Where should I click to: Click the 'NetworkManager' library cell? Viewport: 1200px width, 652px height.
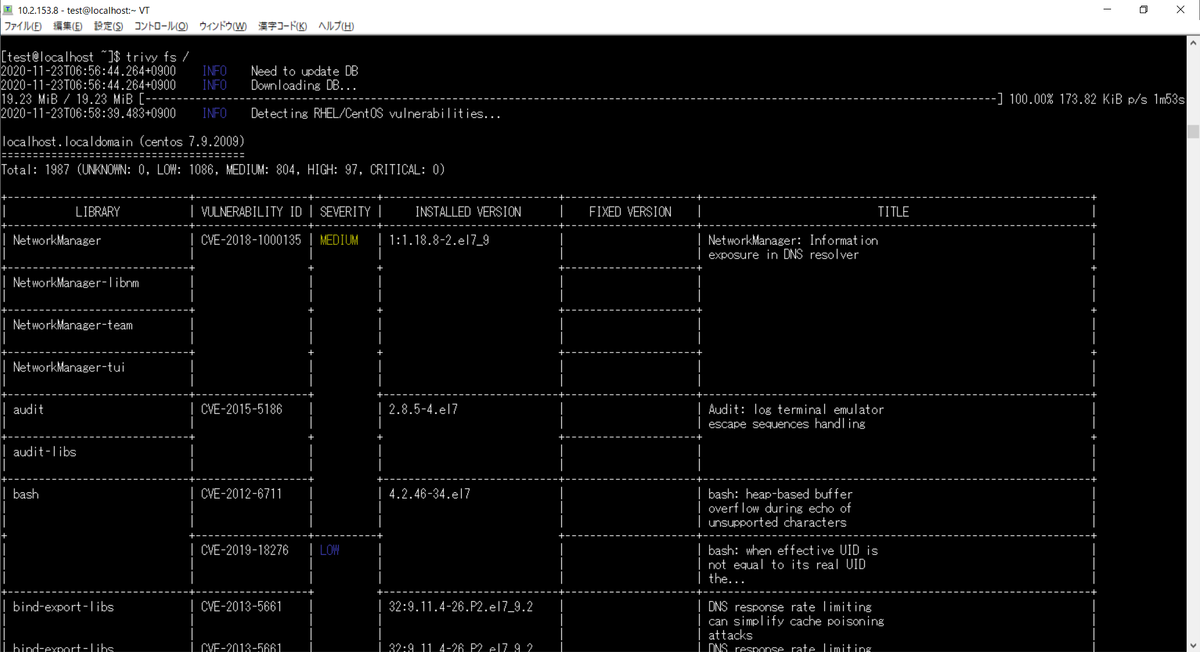click(x=57, y=240)
